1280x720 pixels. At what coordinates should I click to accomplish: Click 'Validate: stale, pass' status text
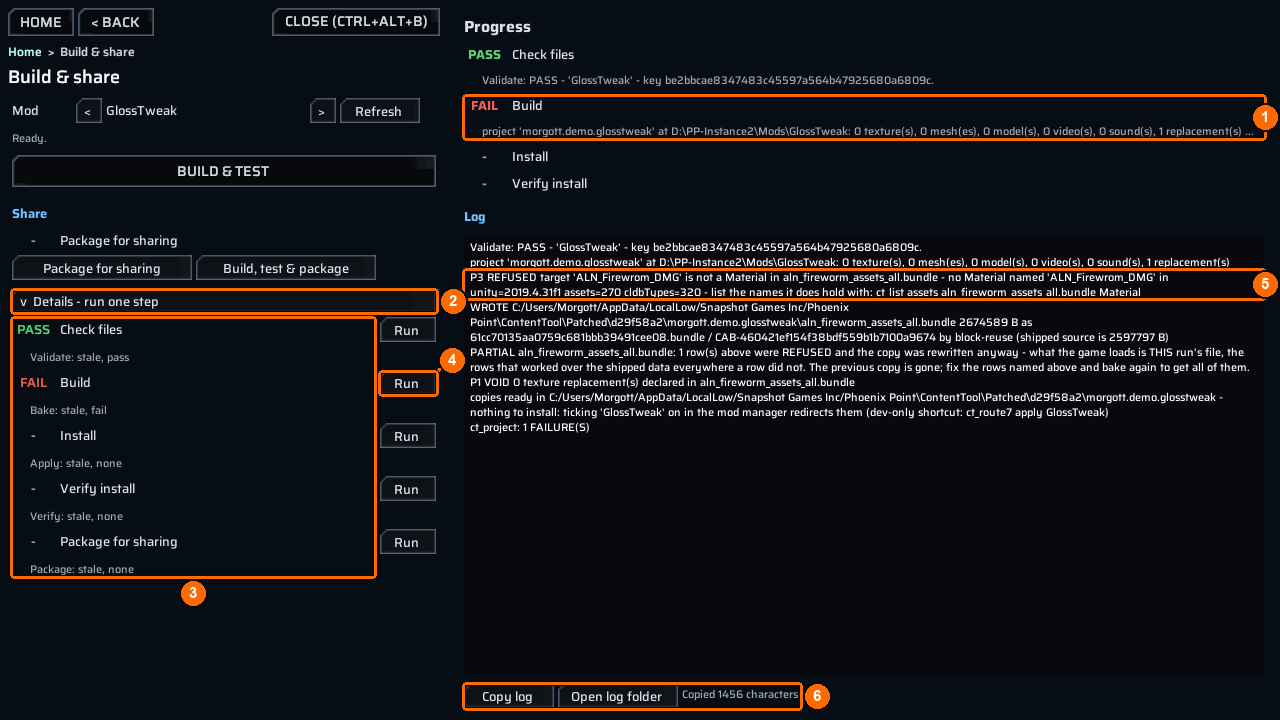coord(79,357)
